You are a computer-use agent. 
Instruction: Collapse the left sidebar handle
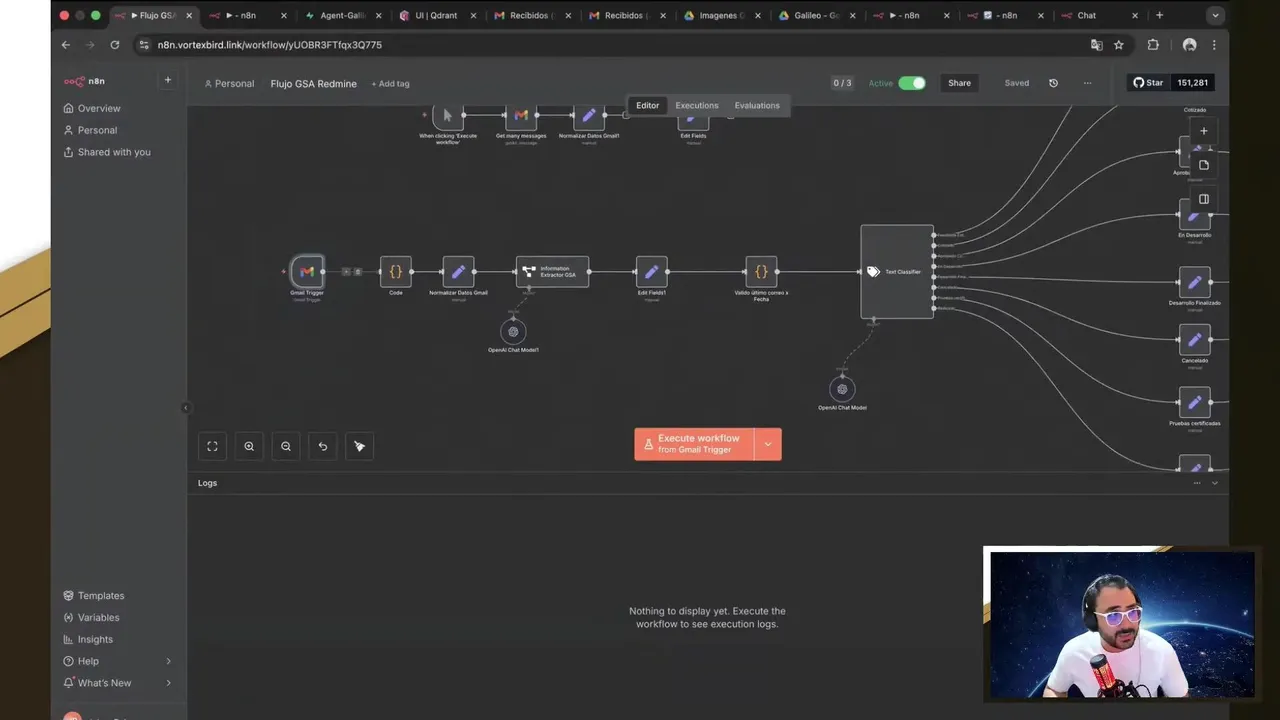click(x=186, y=408)
